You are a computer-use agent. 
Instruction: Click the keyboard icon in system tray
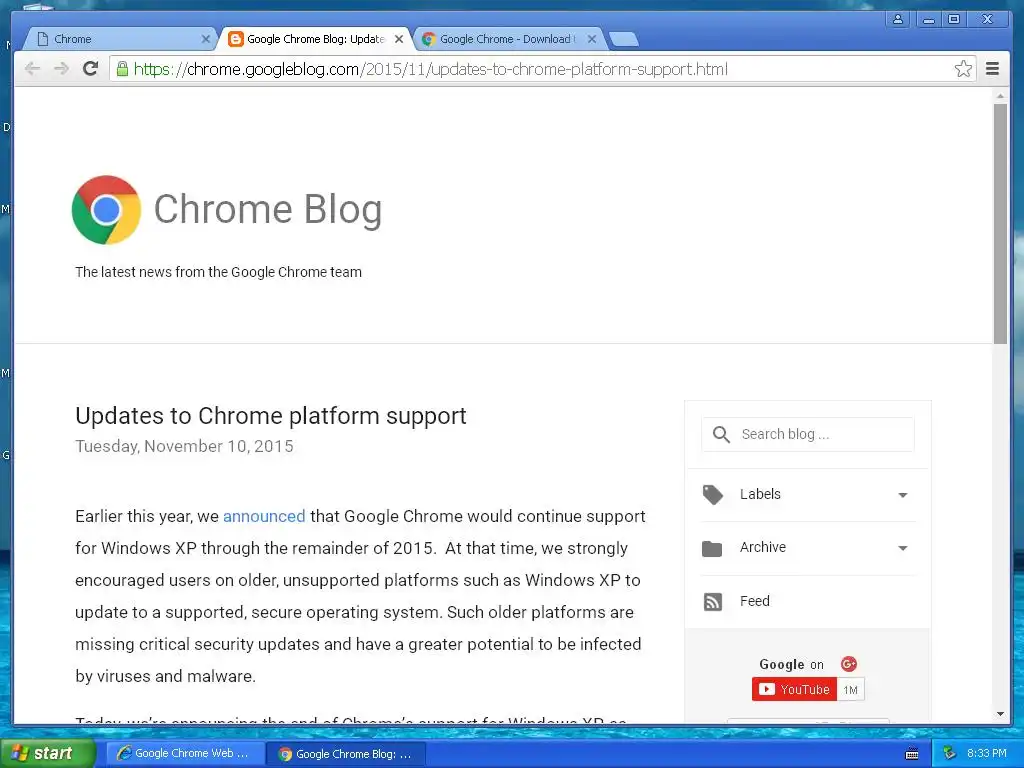912,754
